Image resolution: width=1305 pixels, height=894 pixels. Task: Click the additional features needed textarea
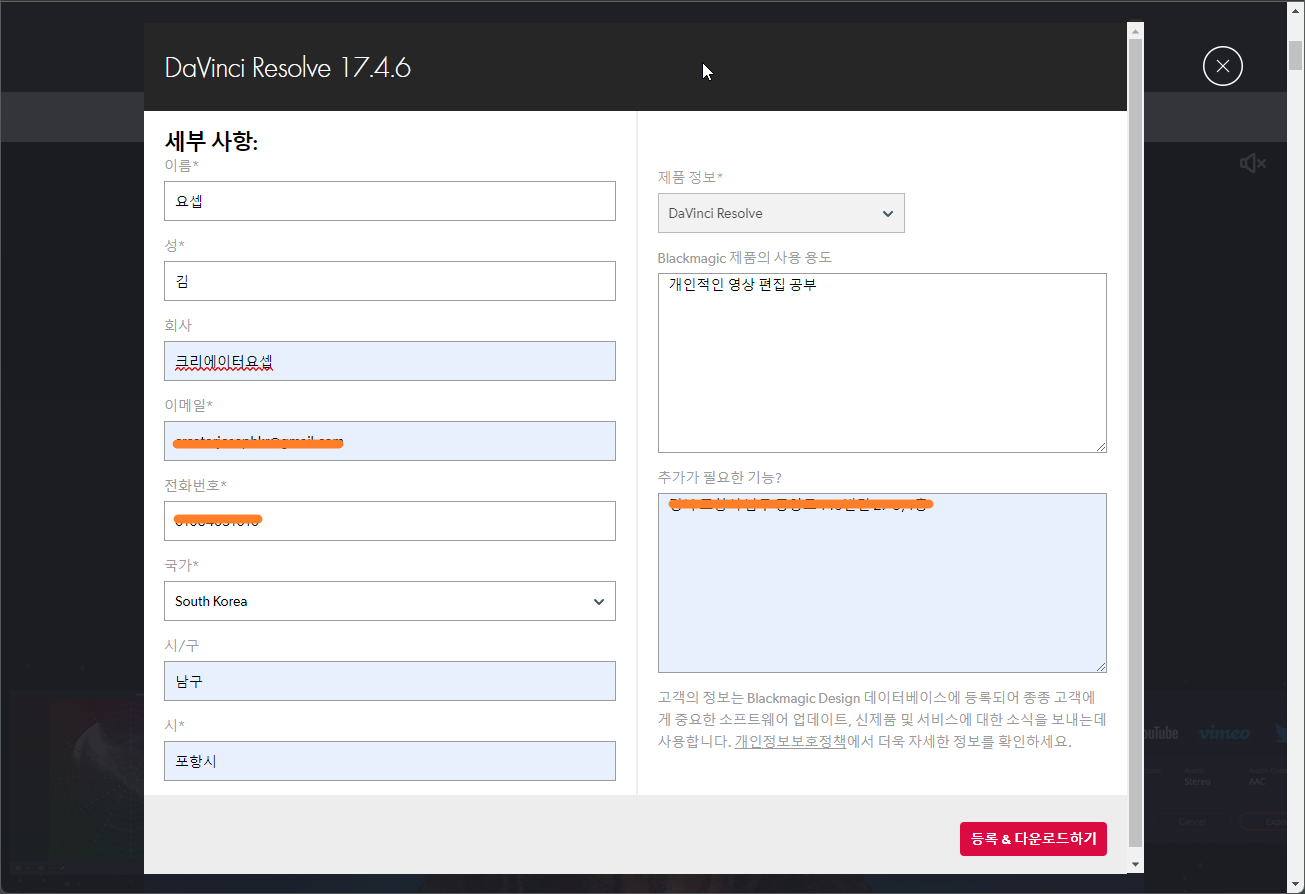click(x=882, y=583)
